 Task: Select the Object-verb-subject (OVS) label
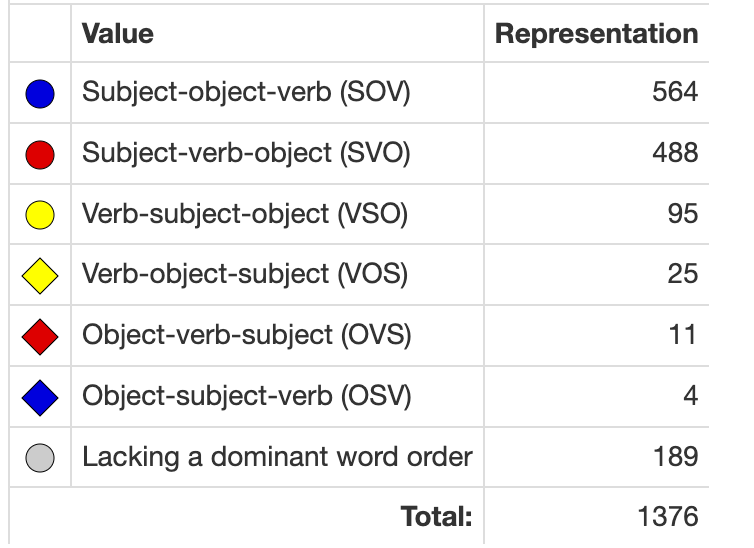point(247,335)
